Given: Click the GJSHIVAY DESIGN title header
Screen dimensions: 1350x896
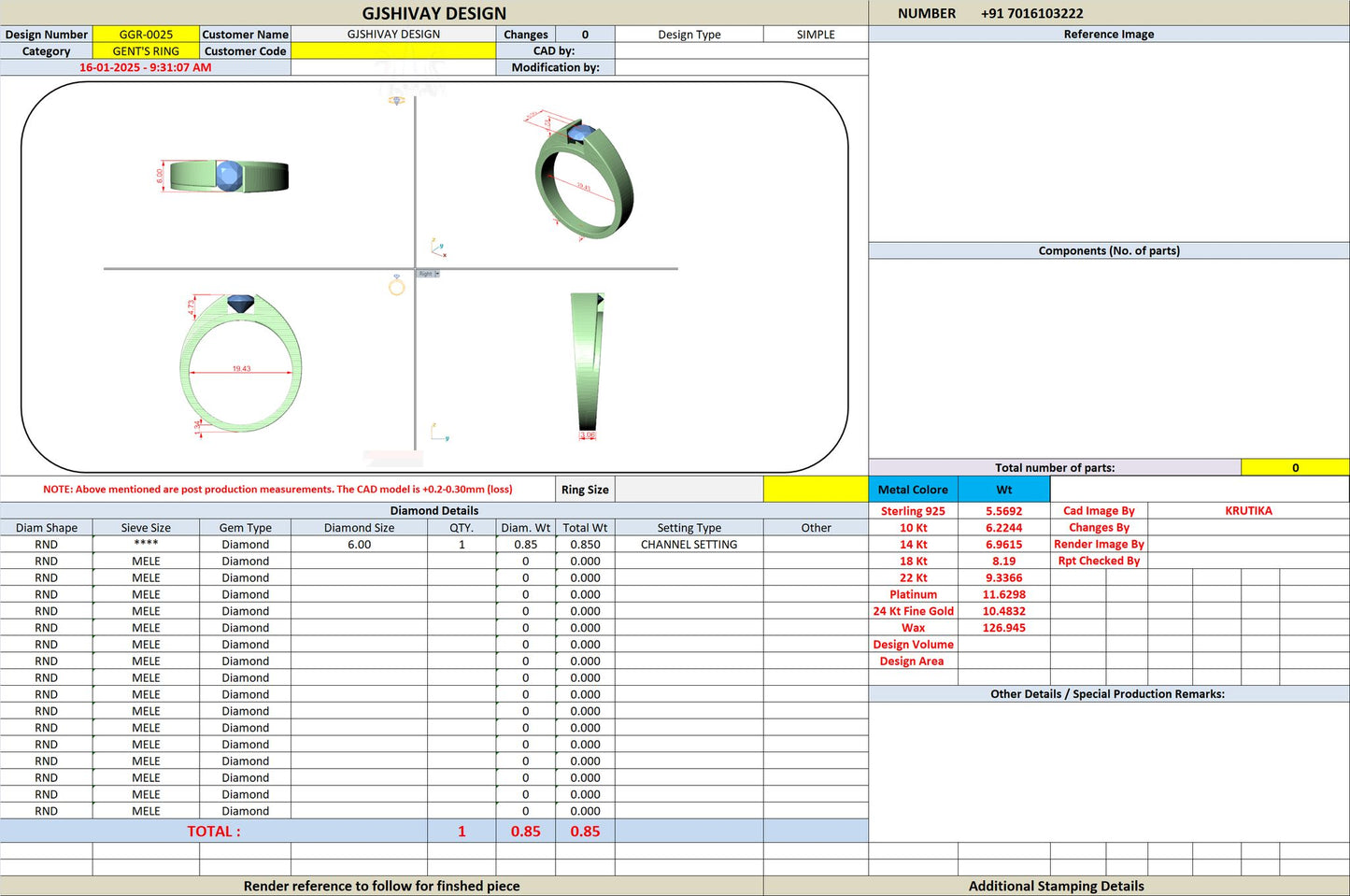Looking at the screenshot, I should click(434, 13).
